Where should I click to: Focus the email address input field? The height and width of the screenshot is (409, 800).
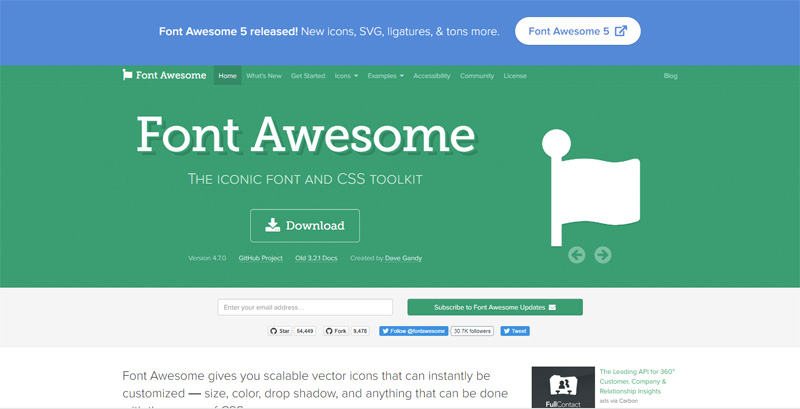305,307
